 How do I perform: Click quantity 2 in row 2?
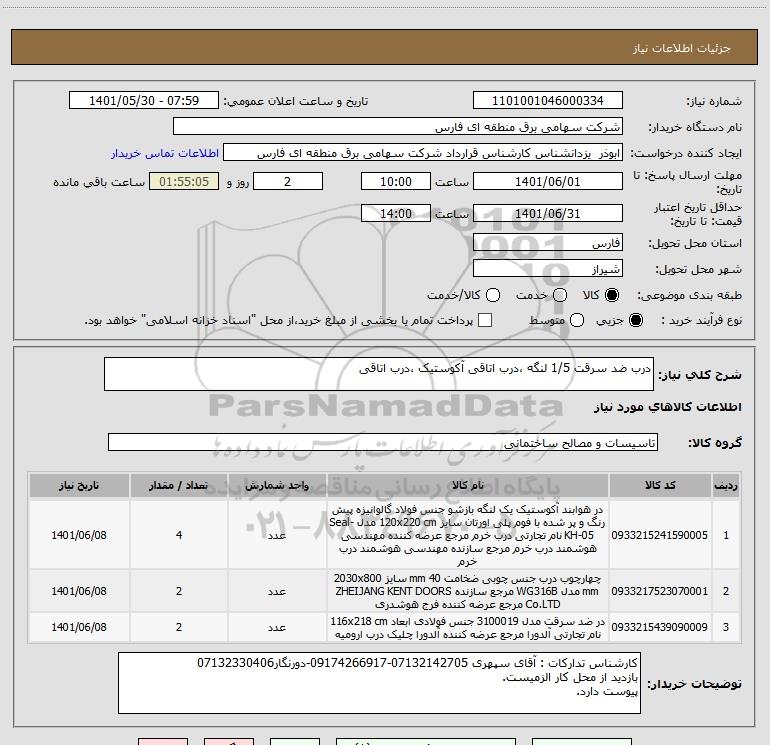pyautogui.click(x=179, y=591)
